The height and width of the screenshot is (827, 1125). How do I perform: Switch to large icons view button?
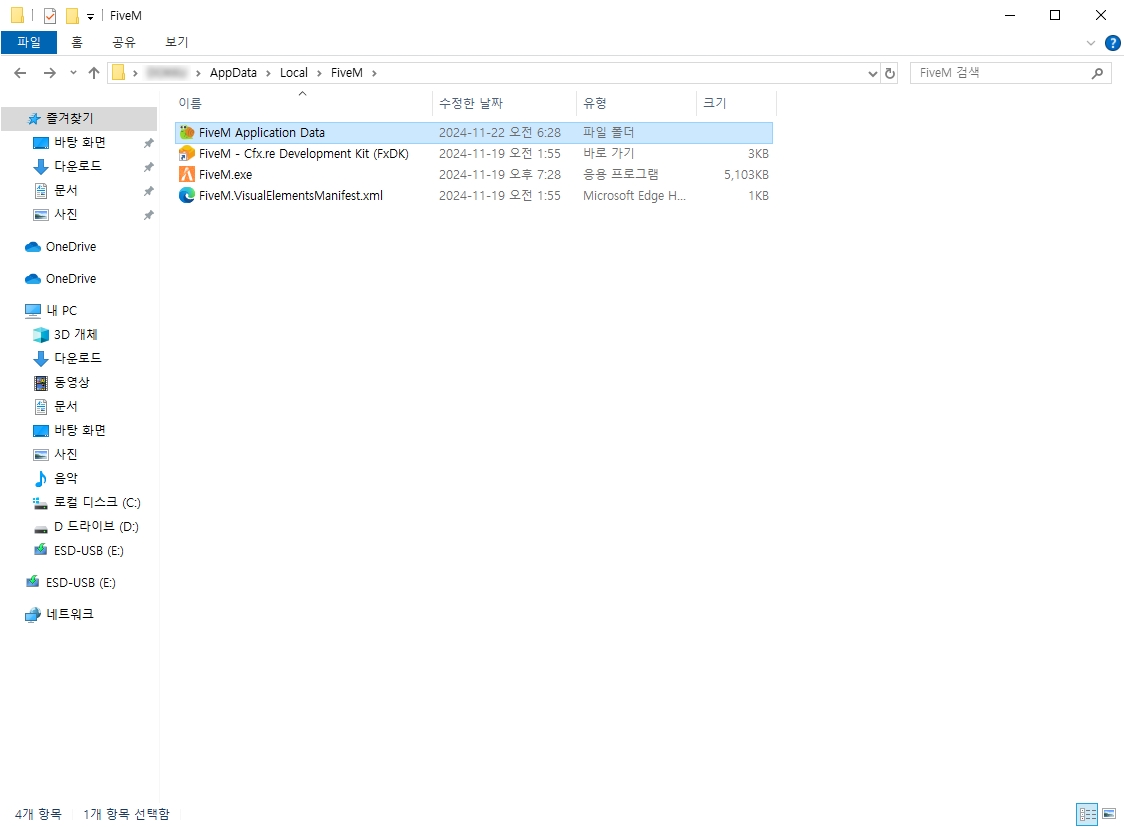(x=1108, y=814)
